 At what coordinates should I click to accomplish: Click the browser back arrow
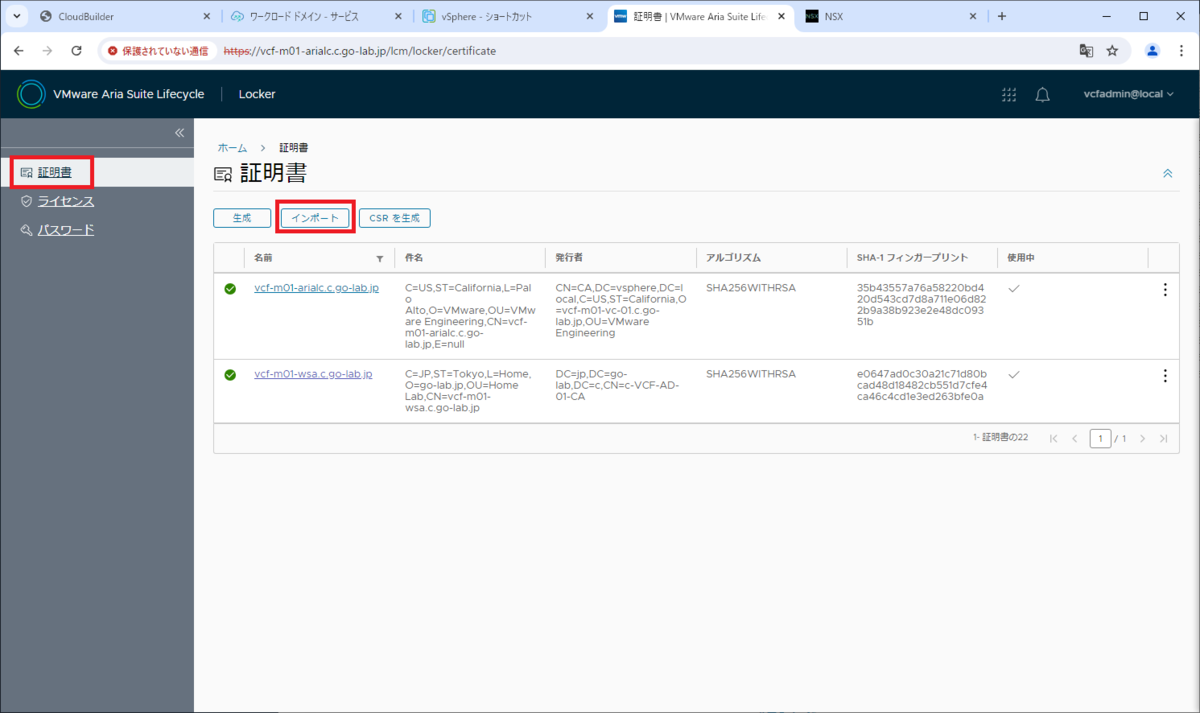pos(19,50)
